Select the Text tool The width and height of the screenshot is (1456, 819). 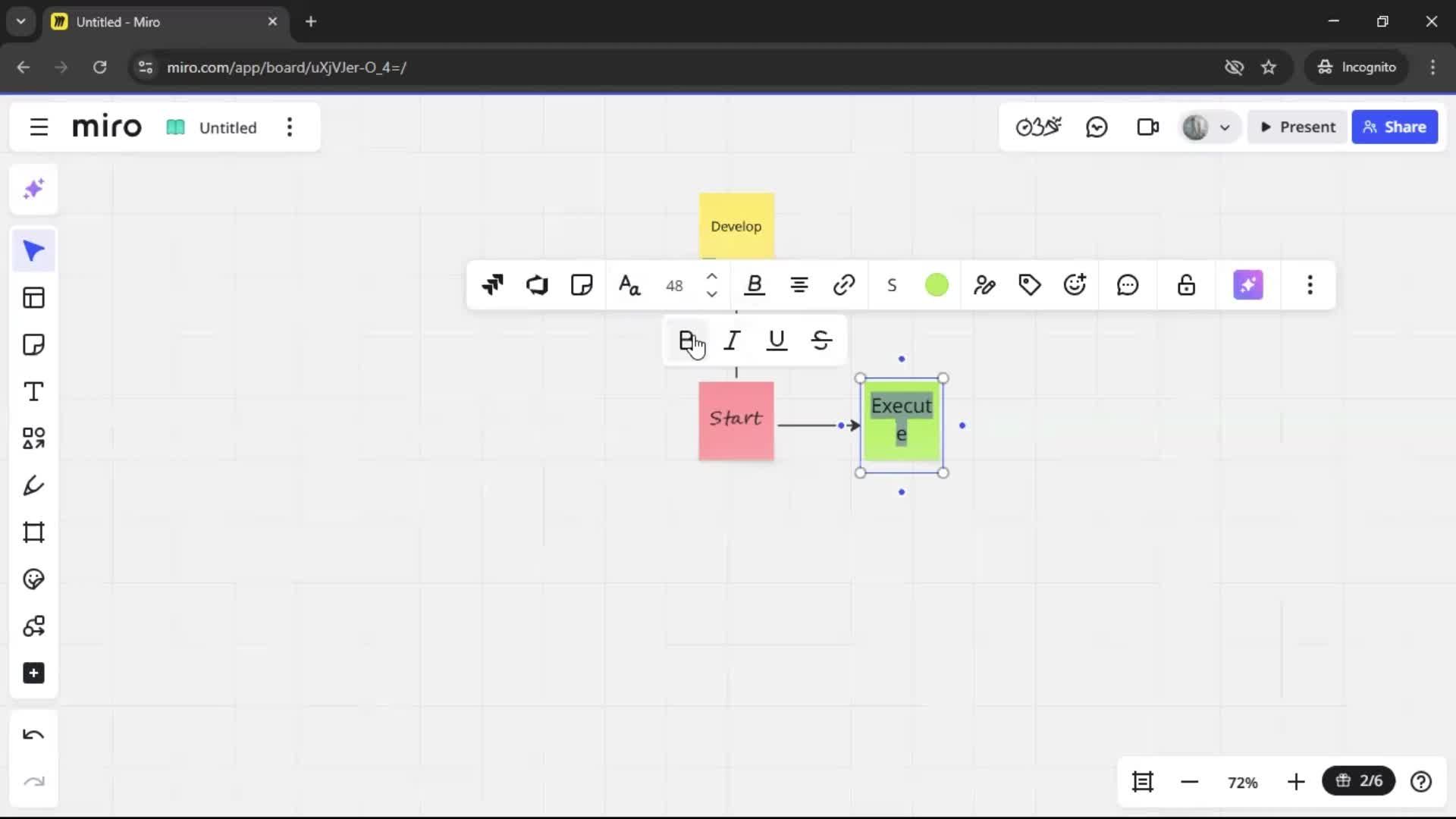[33, 392]
